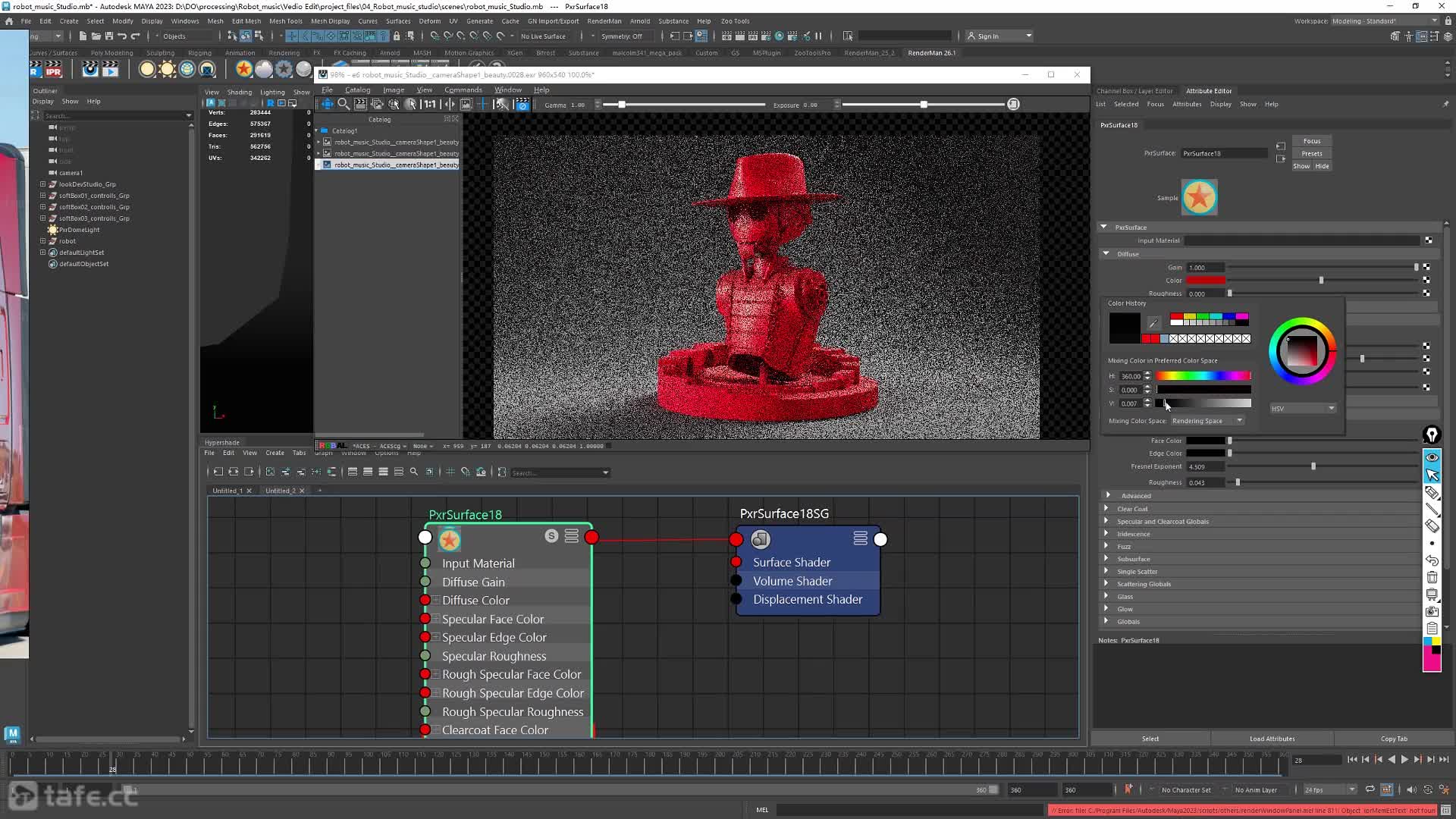The width and height of the screenshot is (1456, 819).
Task: Click the Select button at bottom
Action: pyautogui.click(x=1150, y=739)
